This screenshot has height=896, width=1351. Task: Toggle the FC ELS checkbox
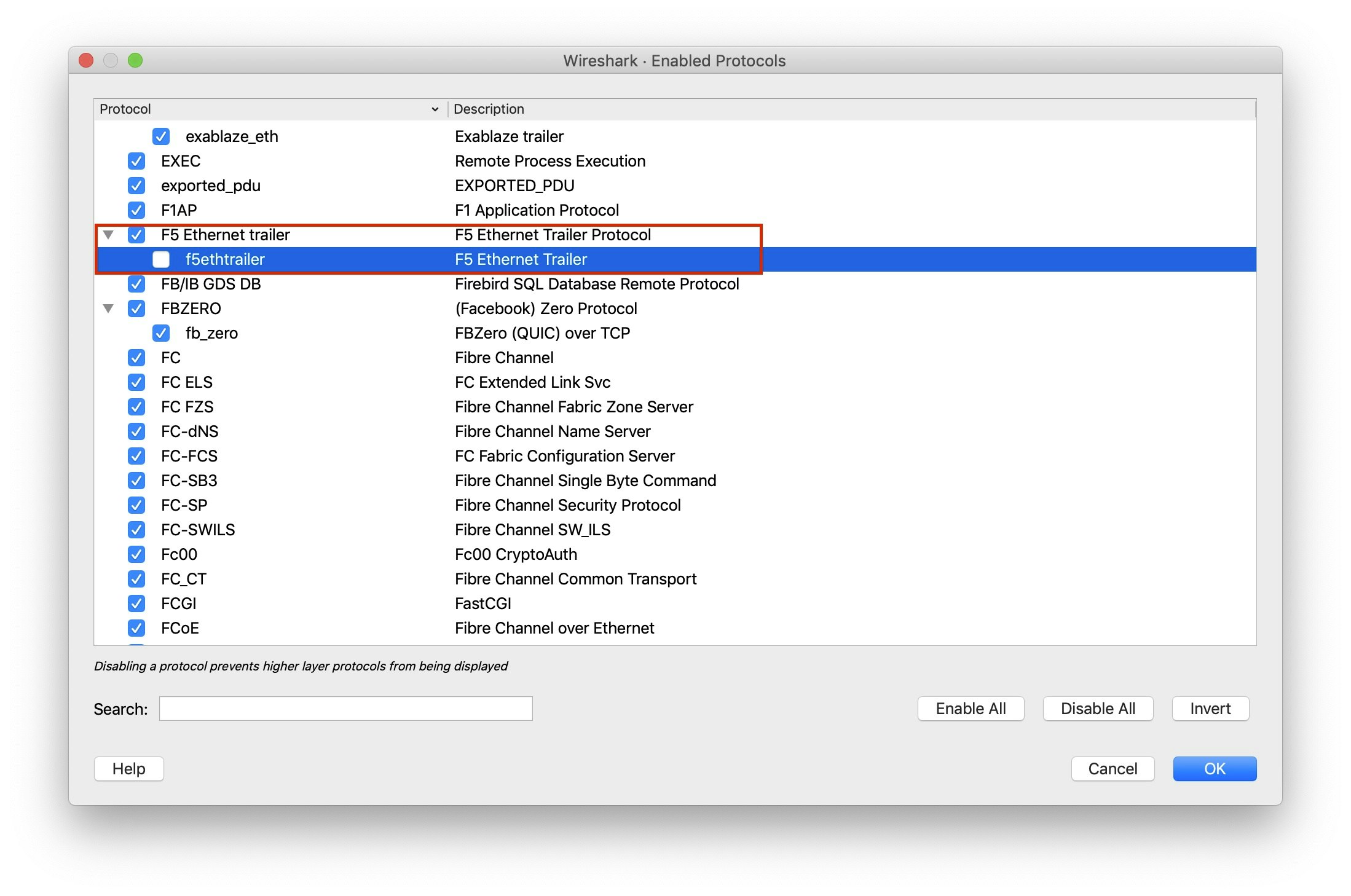(x=136, y=382)
